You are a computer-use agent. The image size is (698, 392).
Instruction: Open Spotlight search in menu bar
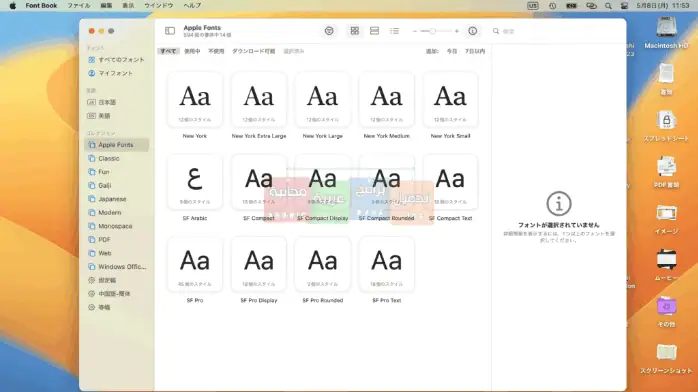click(x=608, y=6)
